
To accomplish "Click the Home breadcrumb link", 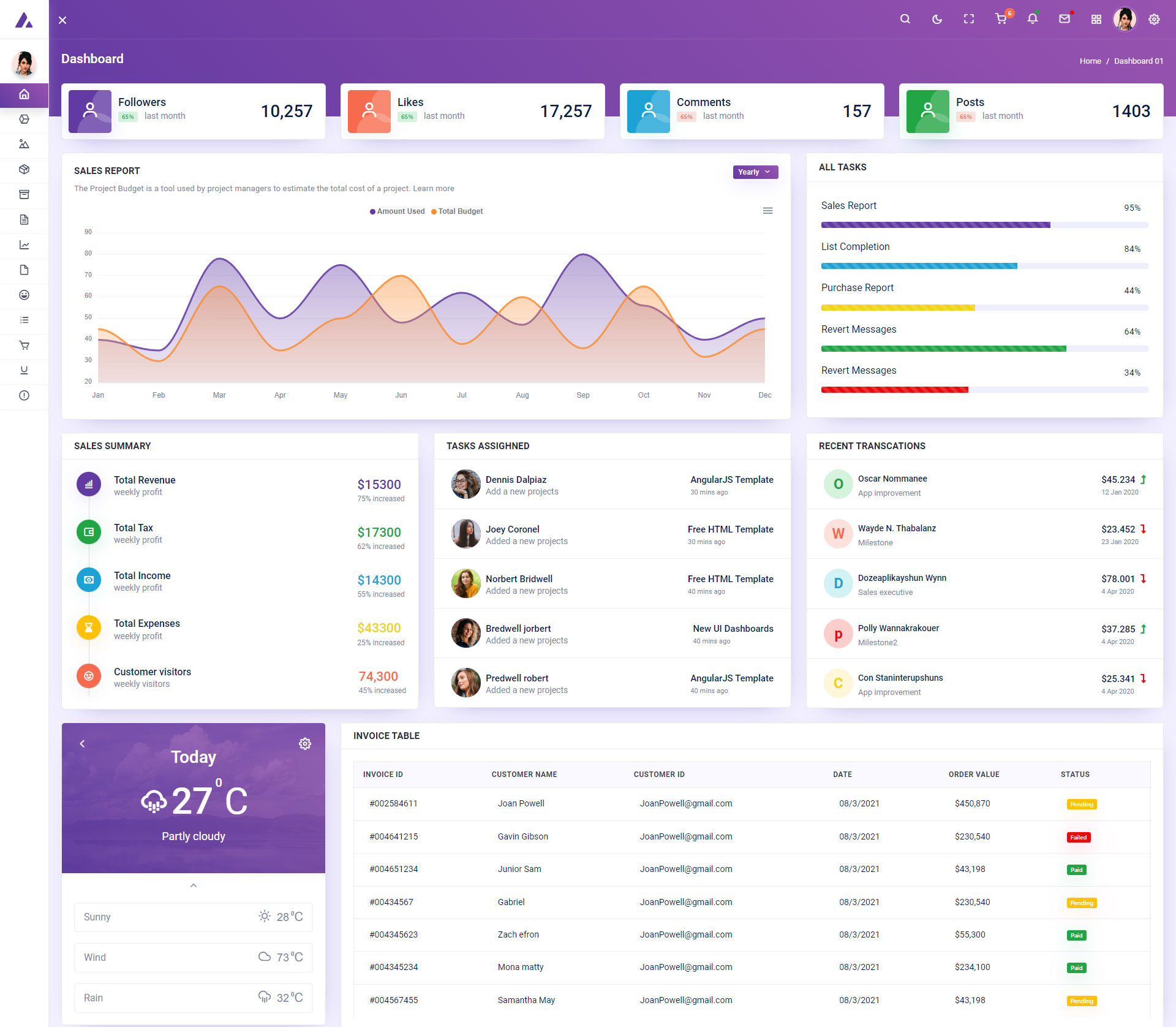I will (x=1090, y=61).
